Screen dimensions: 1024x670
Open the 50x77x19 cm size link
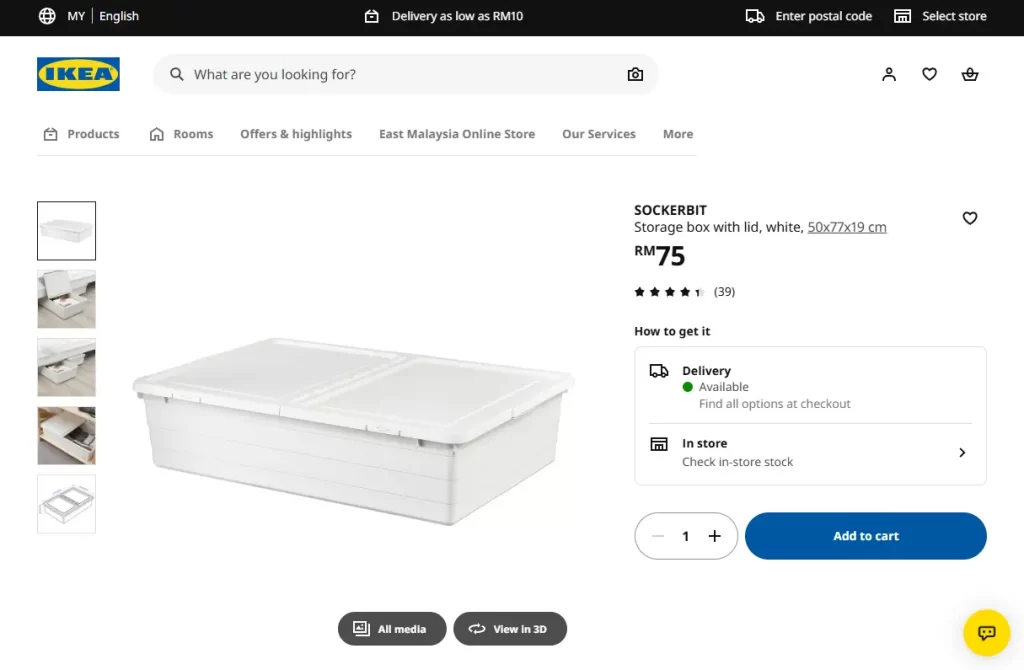tap(847, 227)
